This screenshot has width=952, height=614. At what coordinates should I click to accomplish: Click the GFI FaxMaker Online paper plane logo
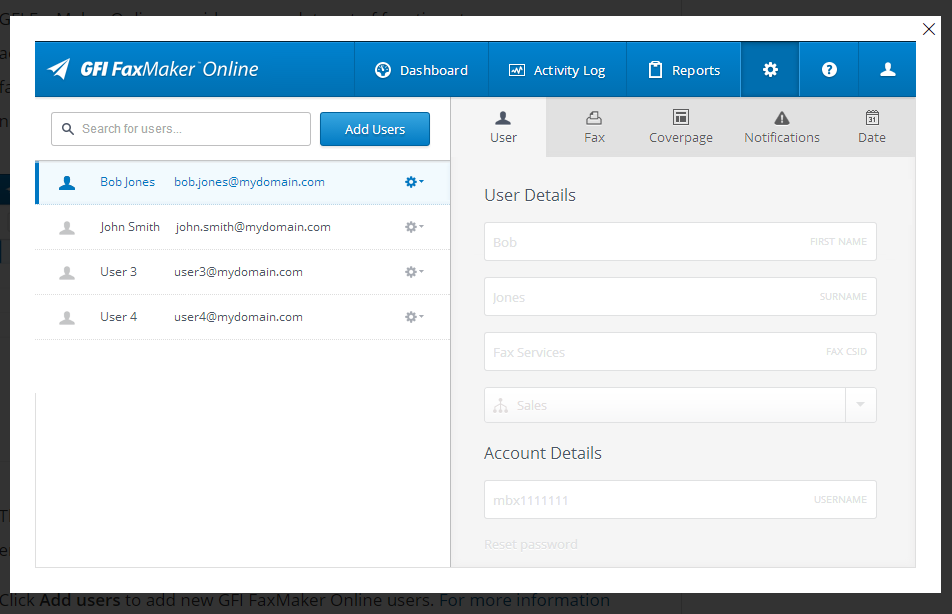pyautogui.click(x=59, y=69)
